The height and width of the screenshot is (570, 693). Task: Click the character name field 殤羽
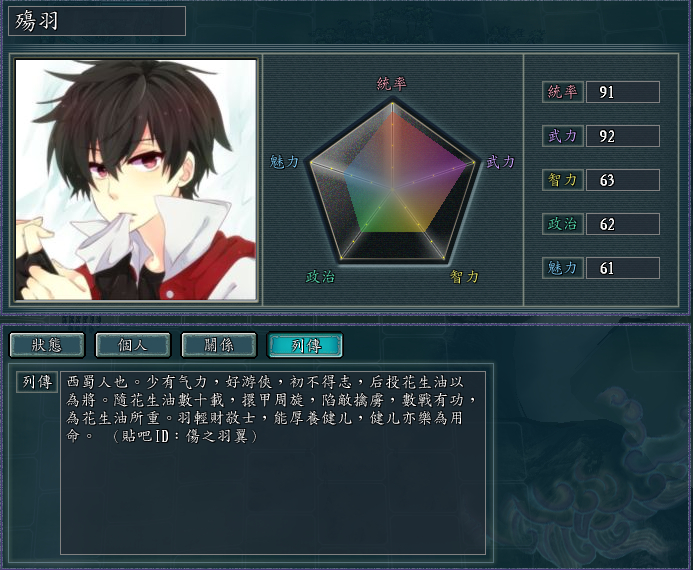(x=97, y=21)
